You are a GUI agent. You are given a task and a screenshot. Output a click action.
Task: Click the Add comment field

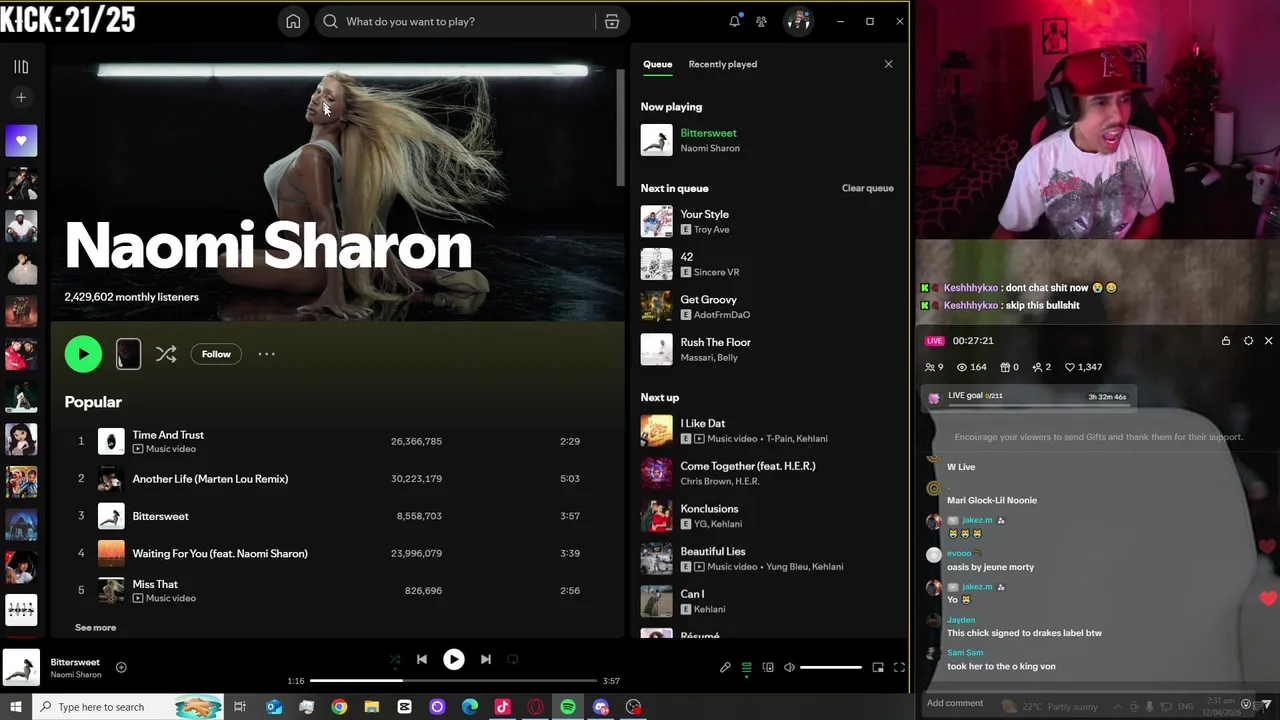pyautogui.click(x=955, y=703)
